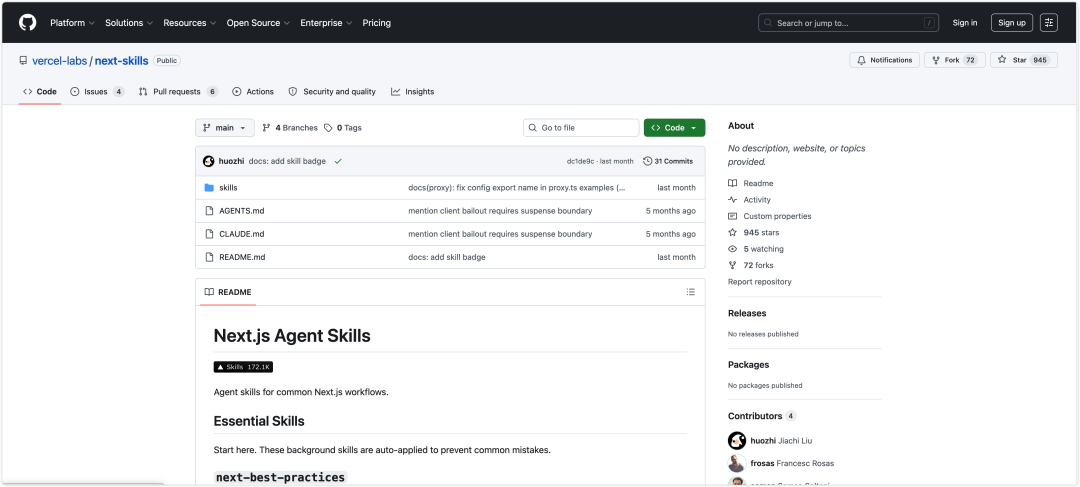Open the skills folder
The width and height of the screenshot is (1080, 487).
(x=228, y=187)
